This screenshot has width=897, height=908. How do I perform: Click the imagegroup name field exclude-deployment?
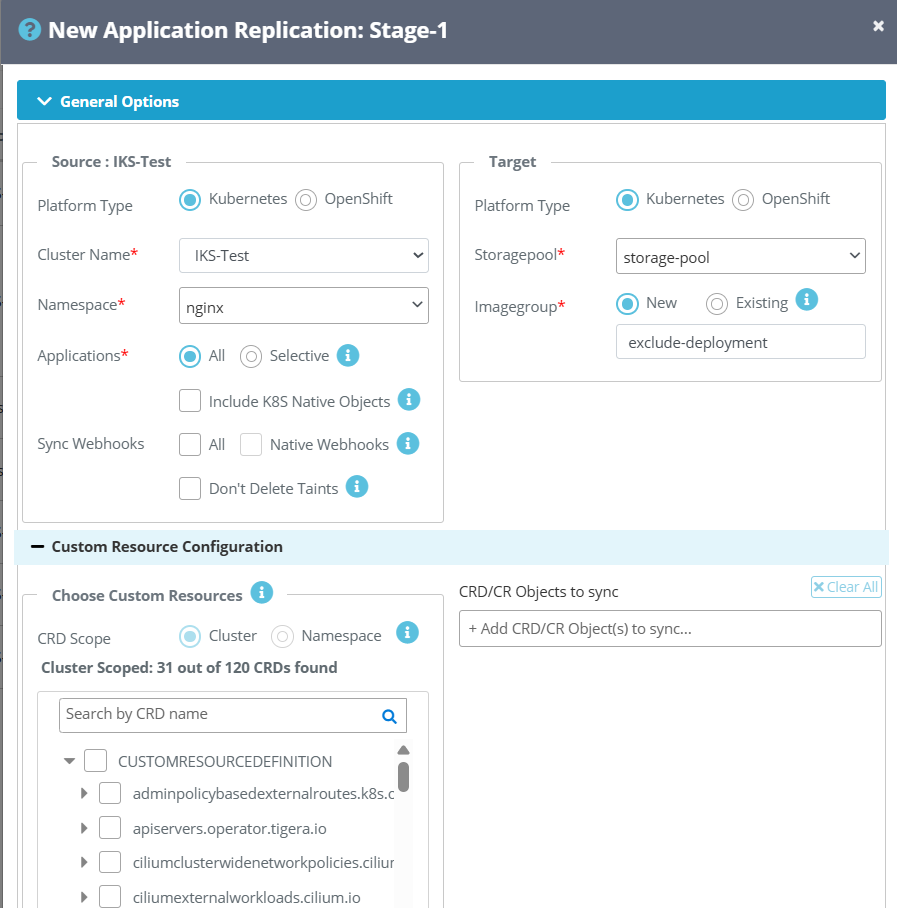click(x=741, y=342)
